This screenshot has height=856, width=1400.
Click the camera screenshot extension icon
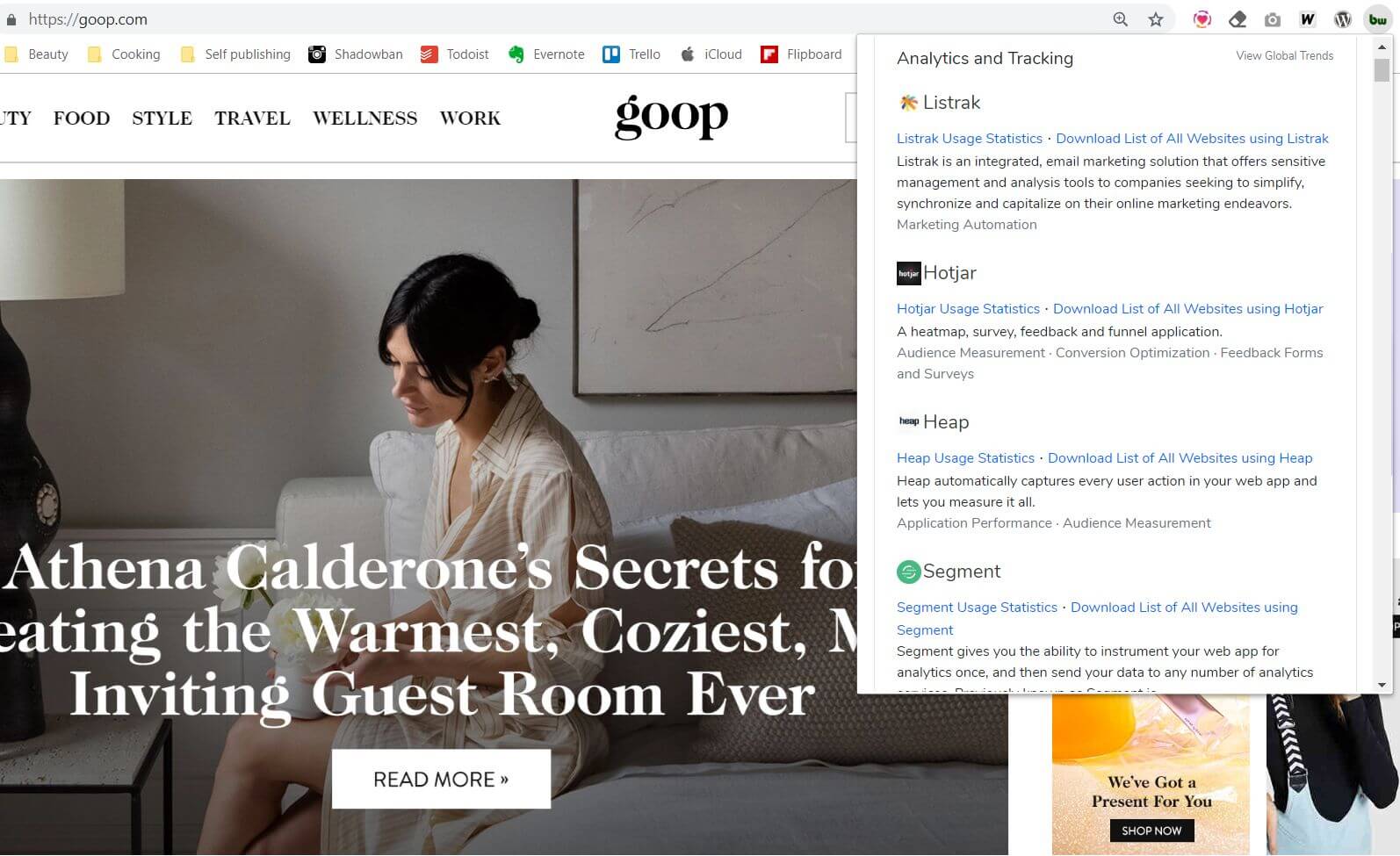pyautogui.click(x=1272, y=19)
